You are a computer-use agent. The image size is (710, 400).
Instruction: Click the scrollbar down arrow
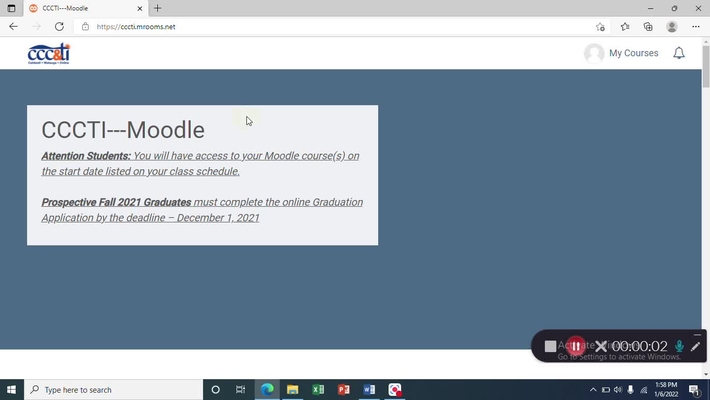(706, 375)
